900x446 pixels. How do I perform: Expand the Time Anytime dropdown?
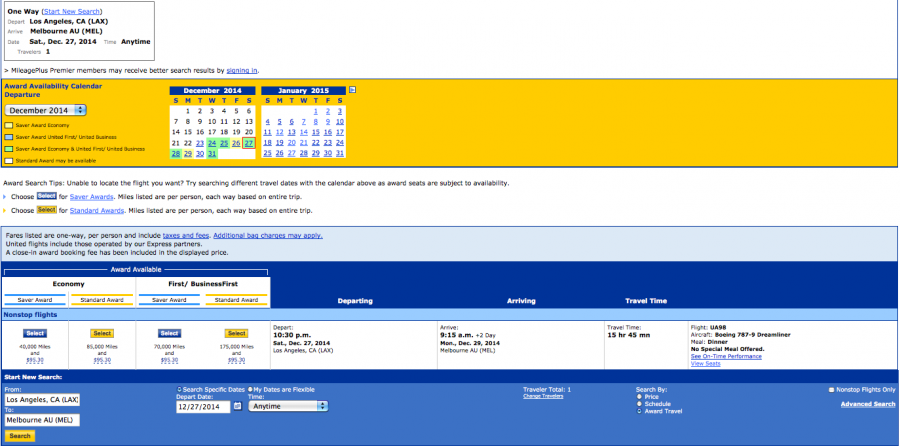288,407
